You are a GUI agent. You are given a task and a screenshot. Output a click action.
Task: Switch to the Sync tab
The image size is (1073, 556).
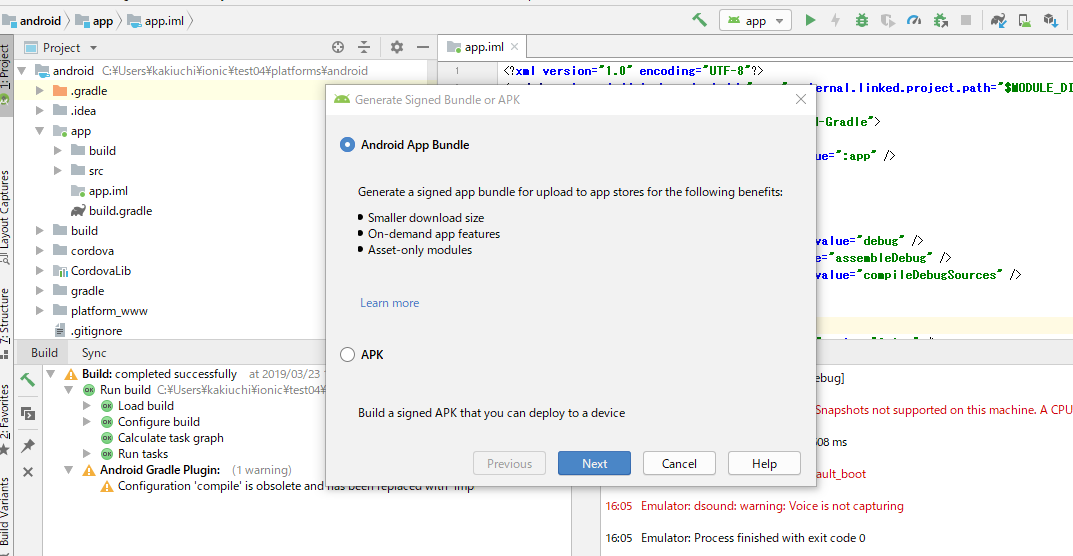(94, 353)
